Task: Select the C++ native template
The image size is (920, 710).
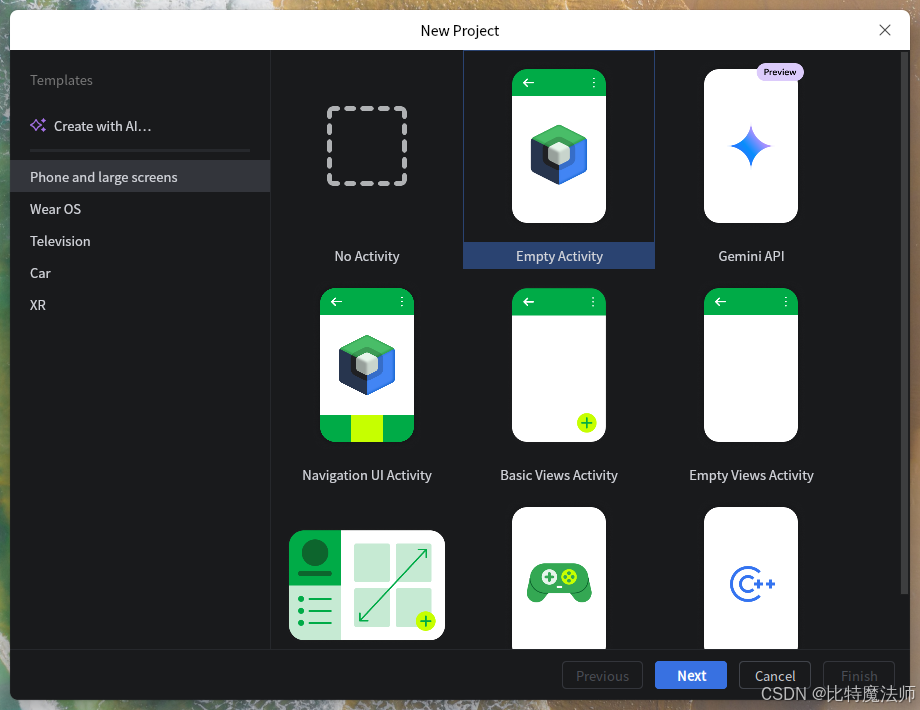Action: click(x=750, y=578)
